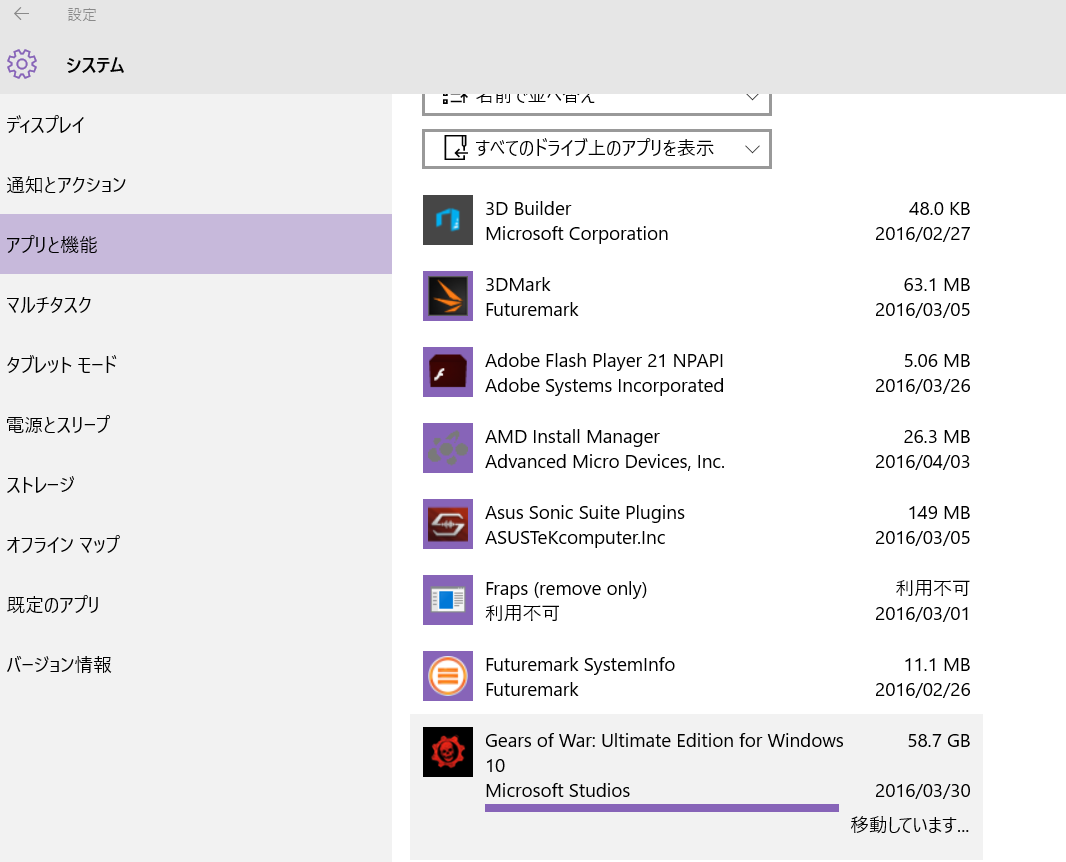Click the settings gear icon
This screenshot has width=1066, height=862.
[22, 64]
